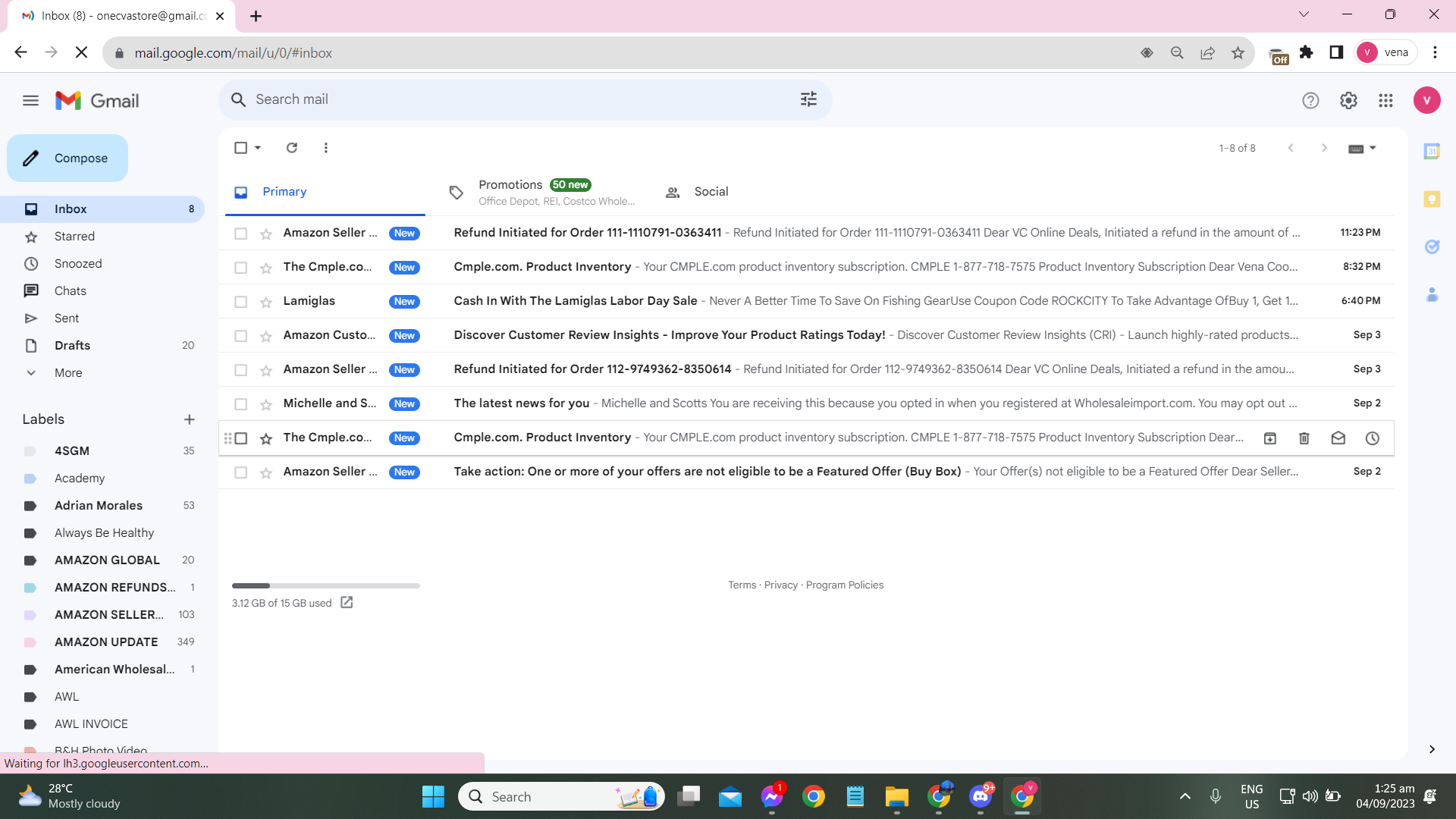Image resolution: width=1456 pixels, height=819 pixels.
Task: Tick the select-all checkbox
Action: click(240, 148)
